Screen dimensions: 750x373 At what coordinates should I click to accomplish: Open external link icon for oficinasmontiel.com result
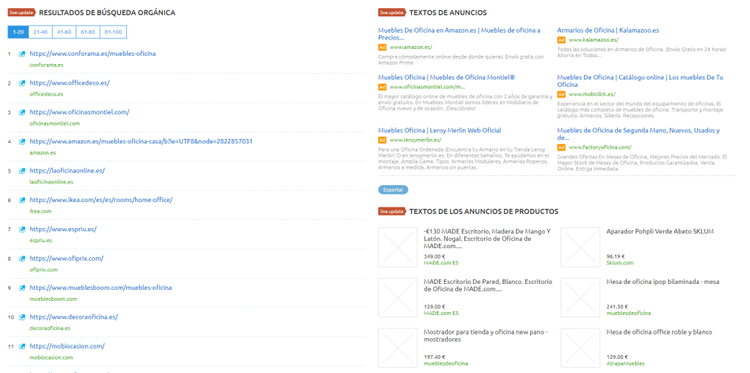[x=22, y=112]
